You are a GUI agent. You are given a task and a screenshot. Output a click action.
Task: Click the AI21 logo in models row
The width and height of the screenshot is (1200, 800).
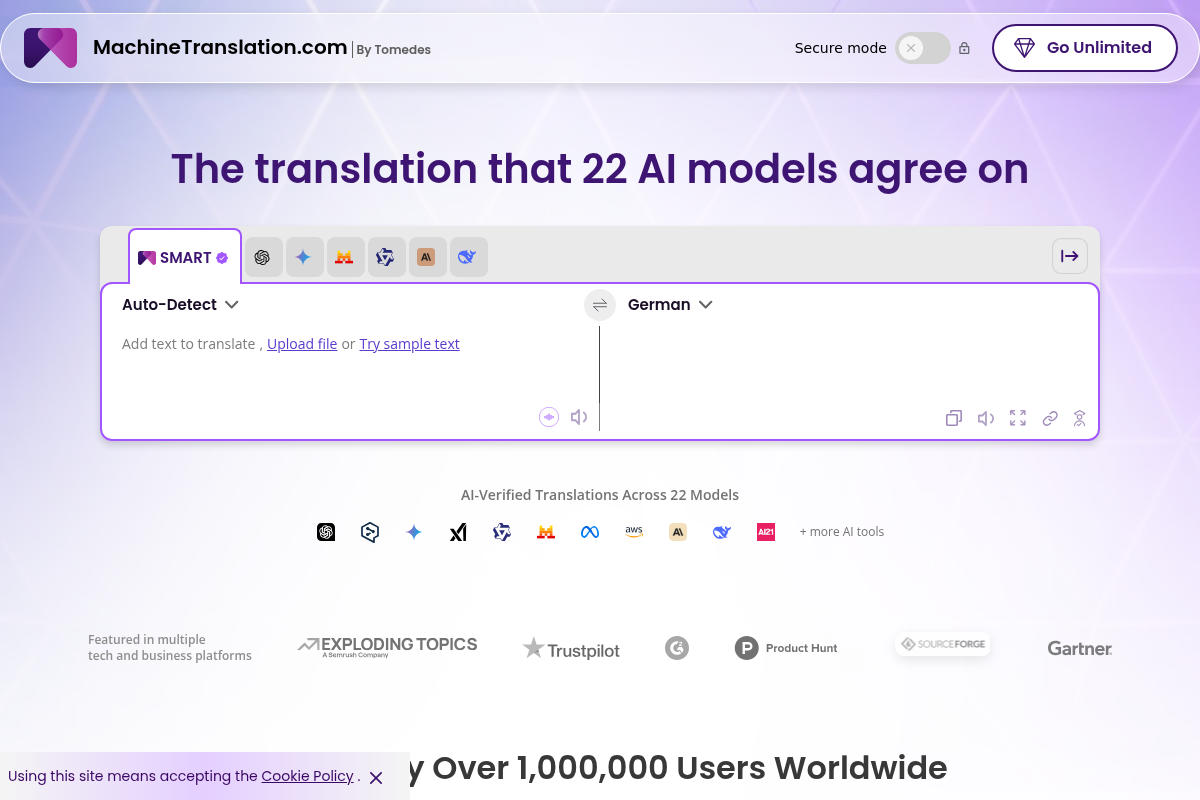pos(766,532)
